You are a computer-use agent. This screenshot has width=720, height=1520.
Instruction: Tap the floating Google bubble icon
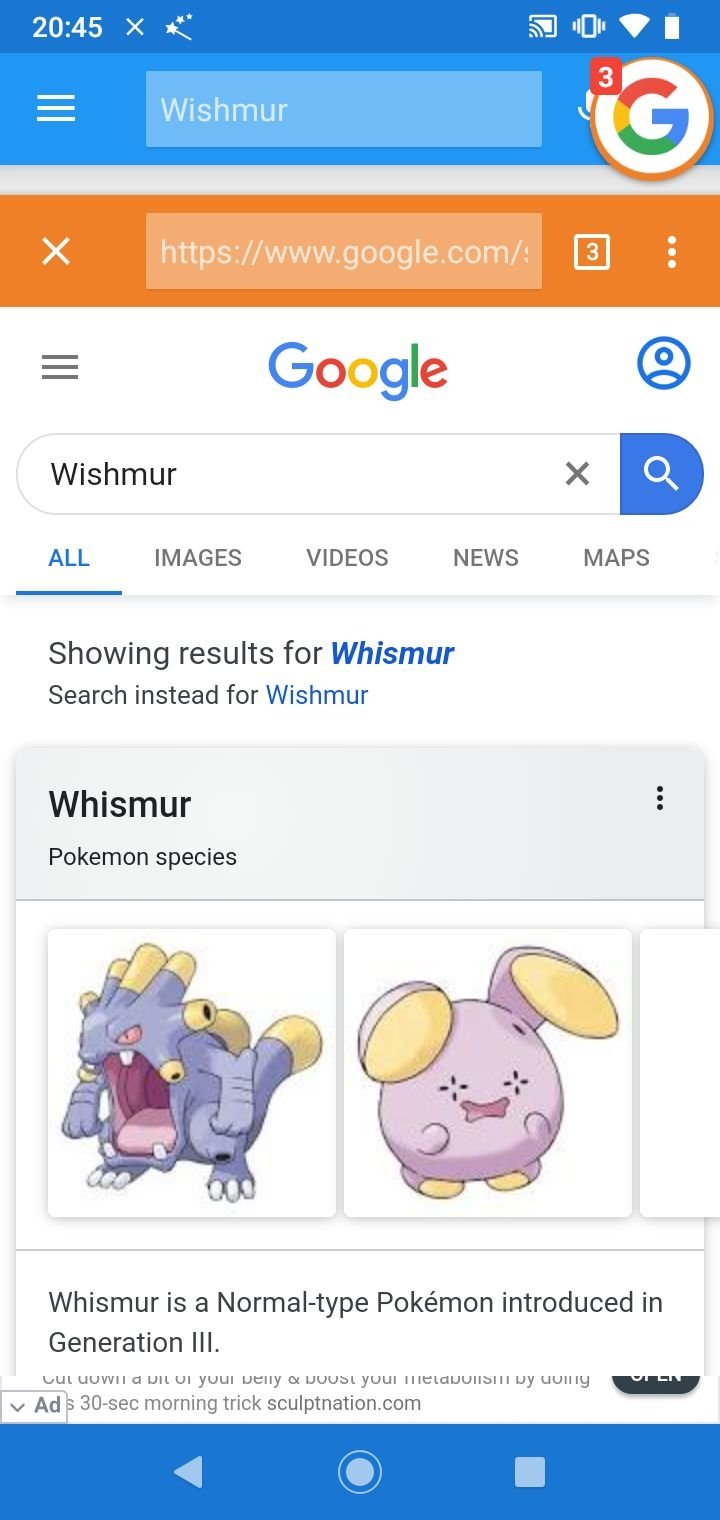(651, 119)
